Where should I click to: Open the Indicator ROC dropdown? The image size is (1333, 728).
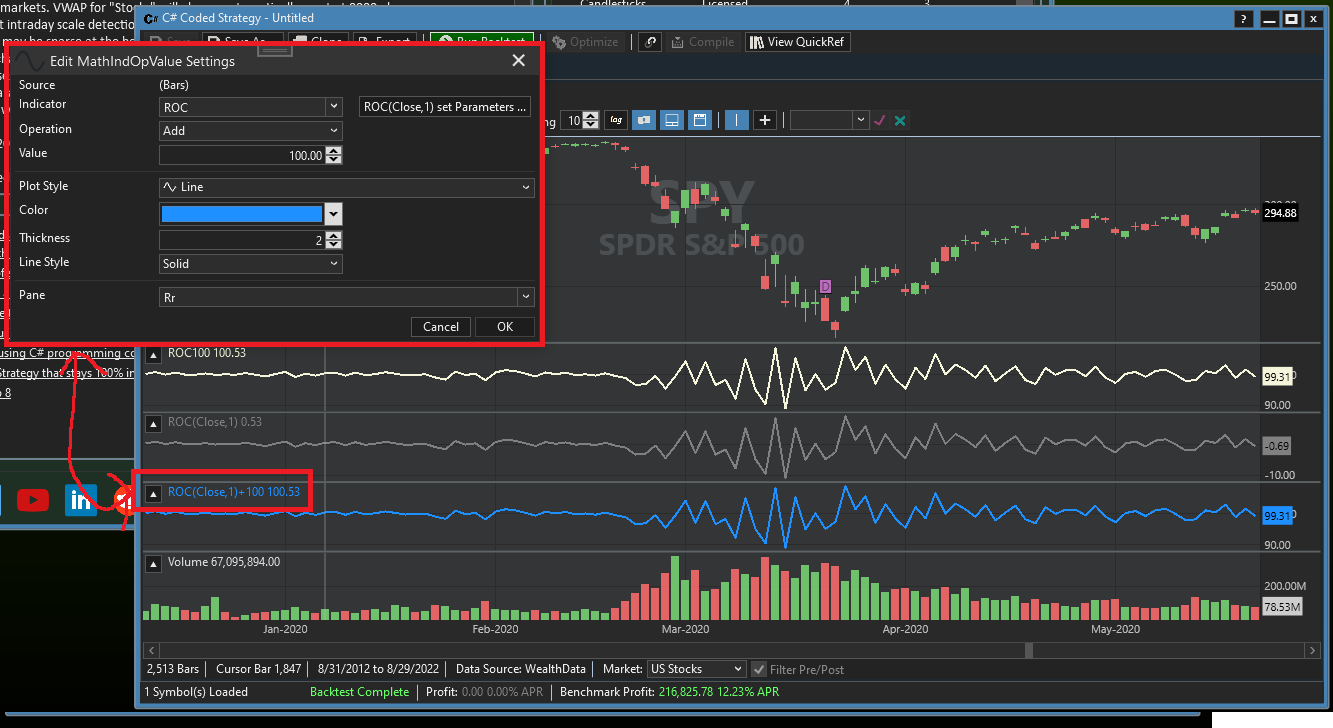pyautogui.click(x=251, y=107)
